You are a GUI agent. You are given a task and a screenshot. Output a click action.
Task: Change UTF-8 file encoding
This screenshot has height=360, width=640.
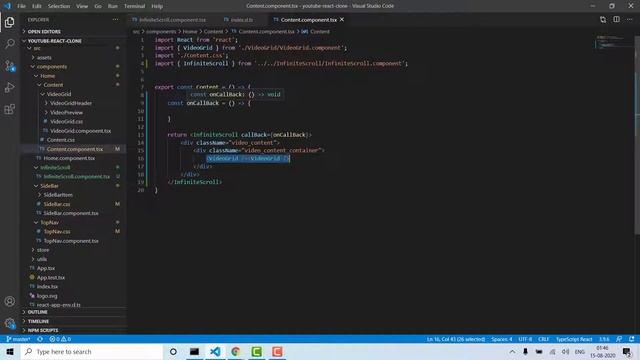point(525,339)
